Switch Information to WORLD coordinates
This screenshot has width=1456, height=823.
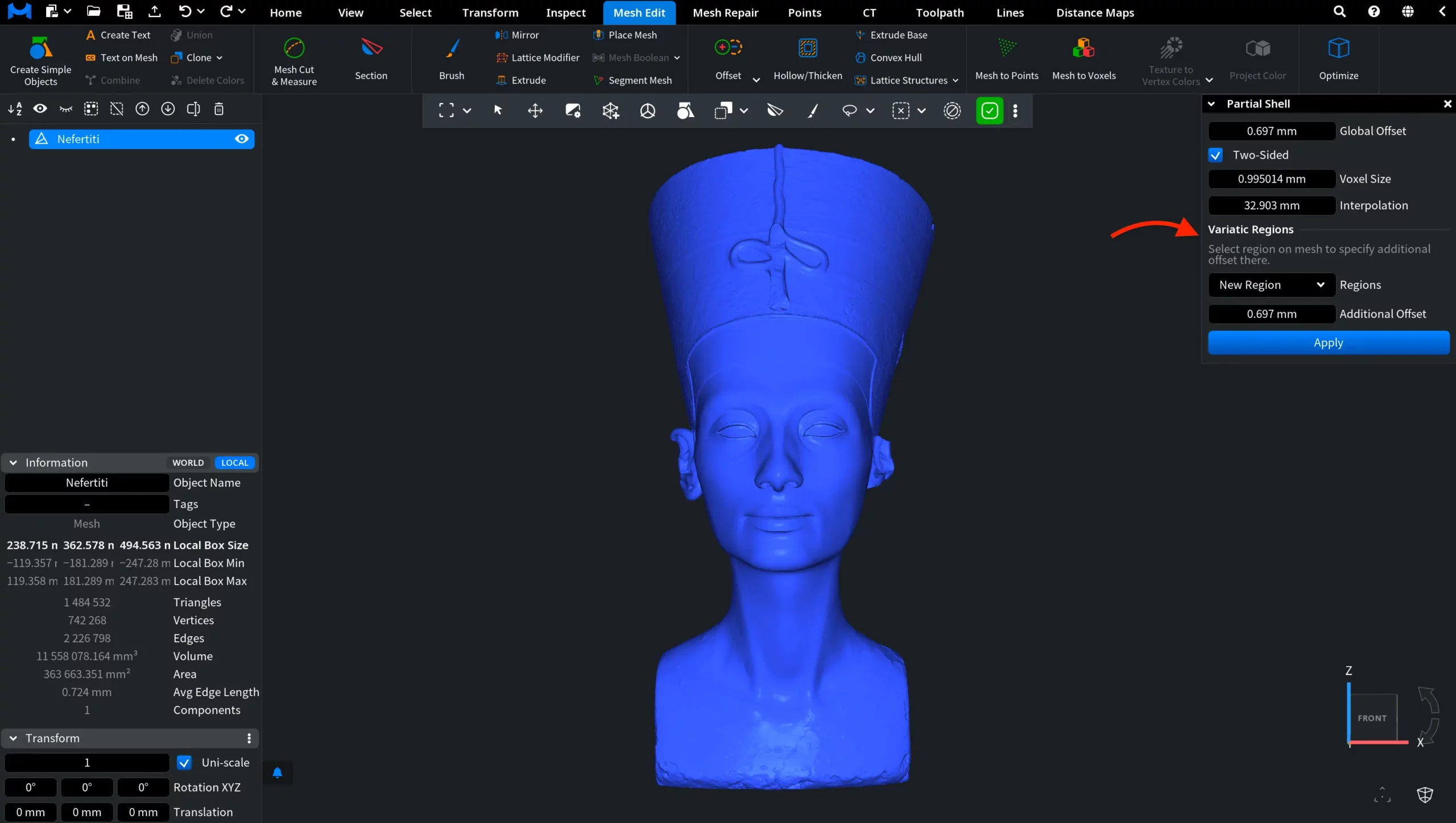(x=188, y=463)
